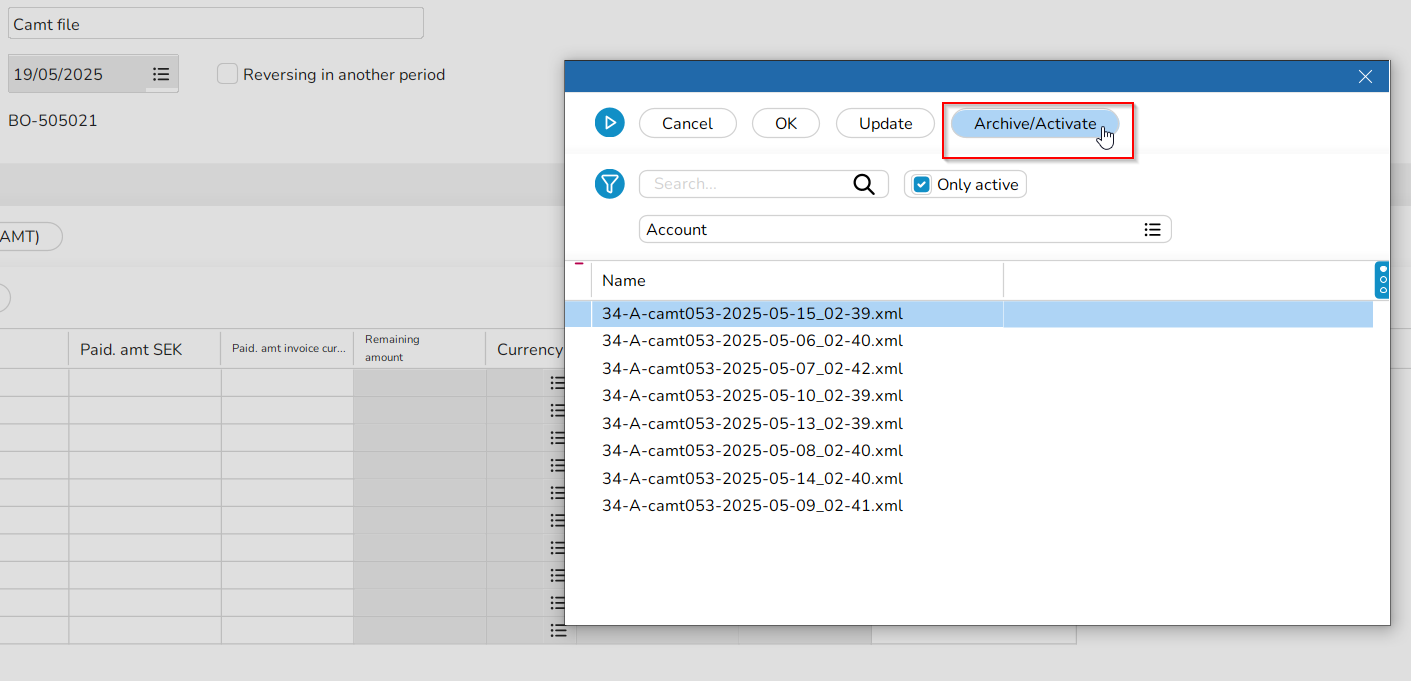Sort by the Name column header
This screenshot has width=1411, height=681.
(x=796, y=281)
